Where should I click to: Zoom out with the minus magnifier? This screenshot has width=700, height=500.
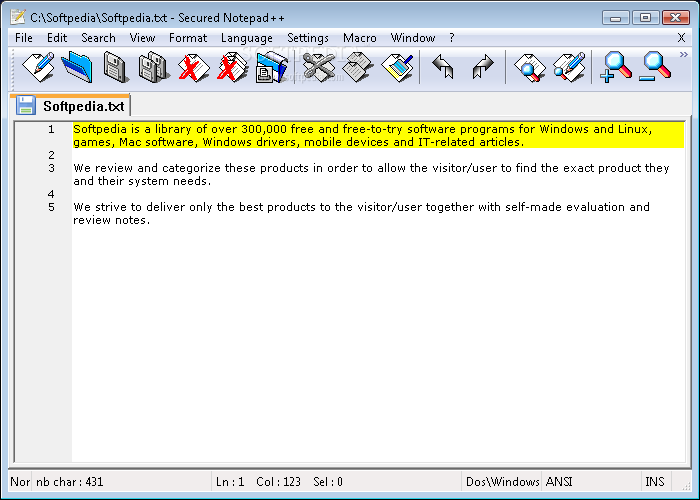[655, 67]
